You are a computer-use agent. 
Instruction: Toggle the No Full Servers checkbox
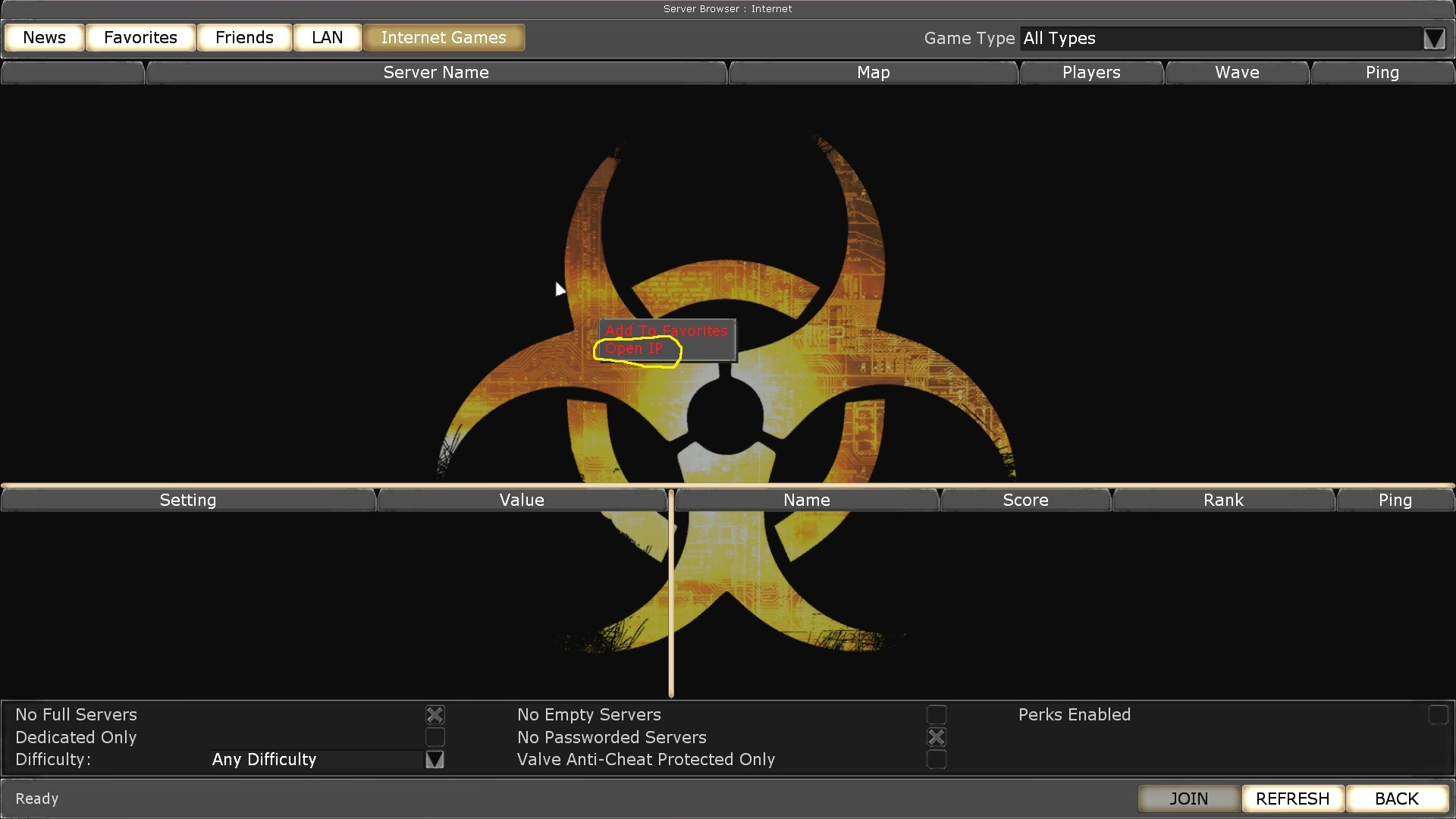(x=435, y=715)
